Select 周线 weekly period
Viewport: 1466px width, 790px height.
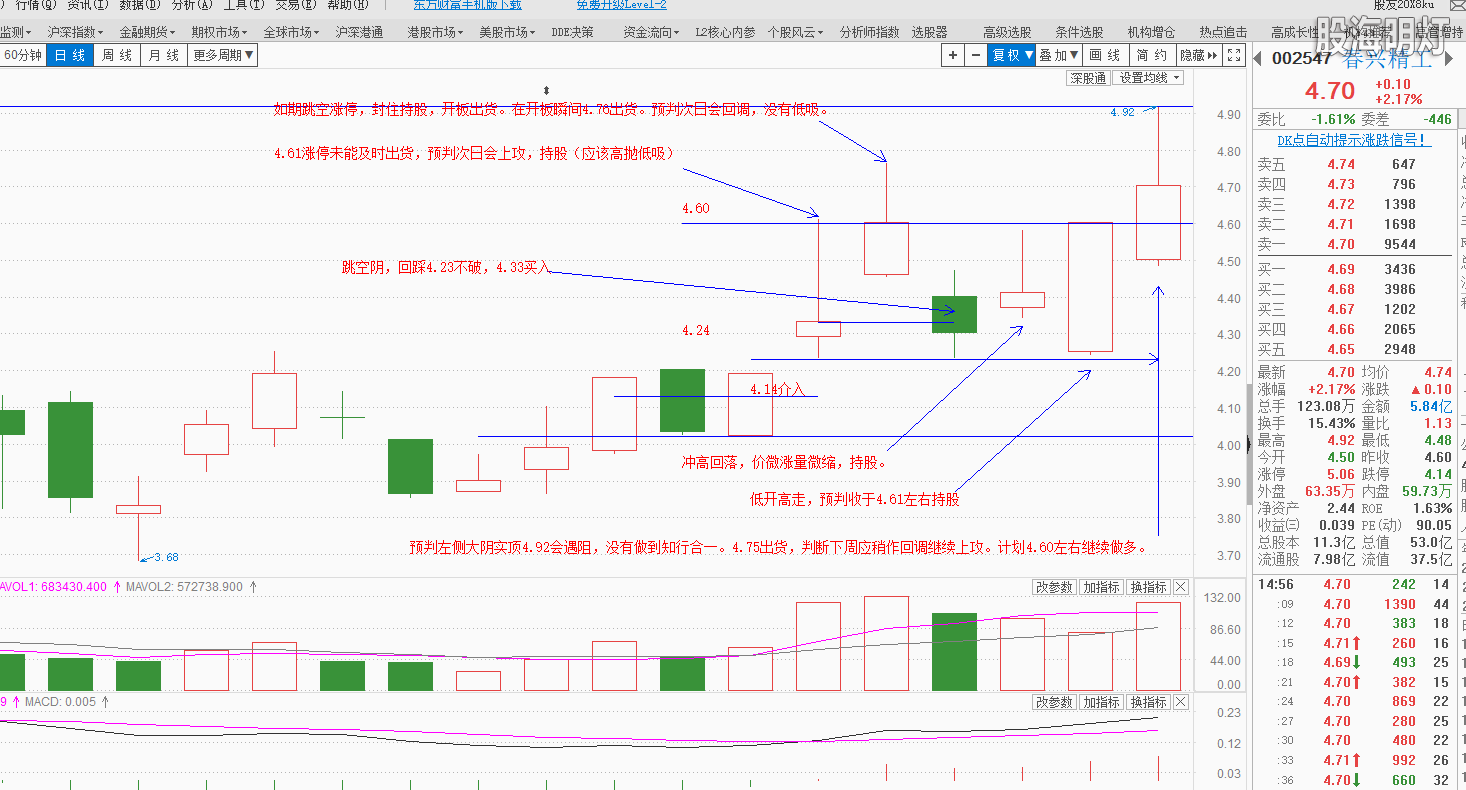(117, 55)
